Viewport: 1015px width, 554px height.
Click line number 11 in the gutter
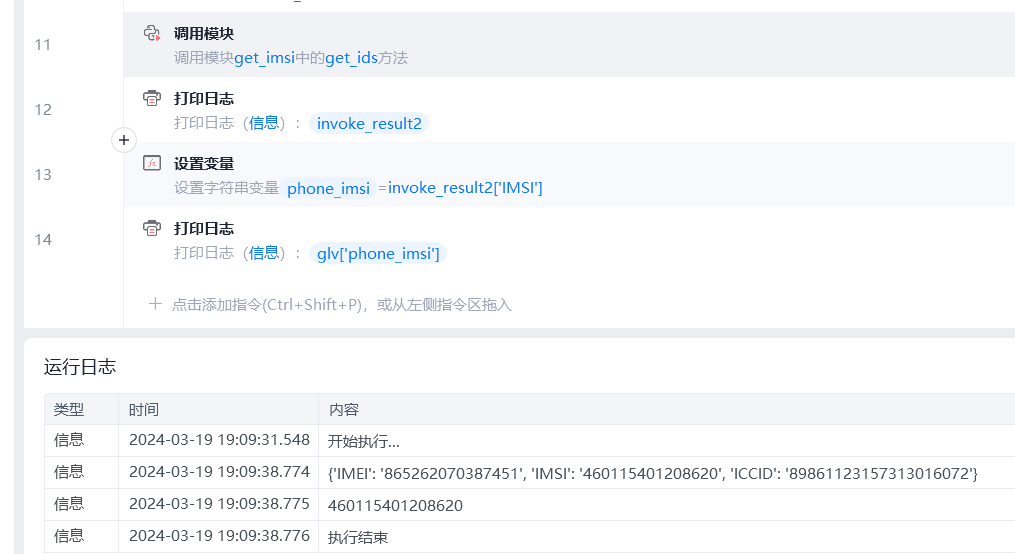[x=43, y=45]
